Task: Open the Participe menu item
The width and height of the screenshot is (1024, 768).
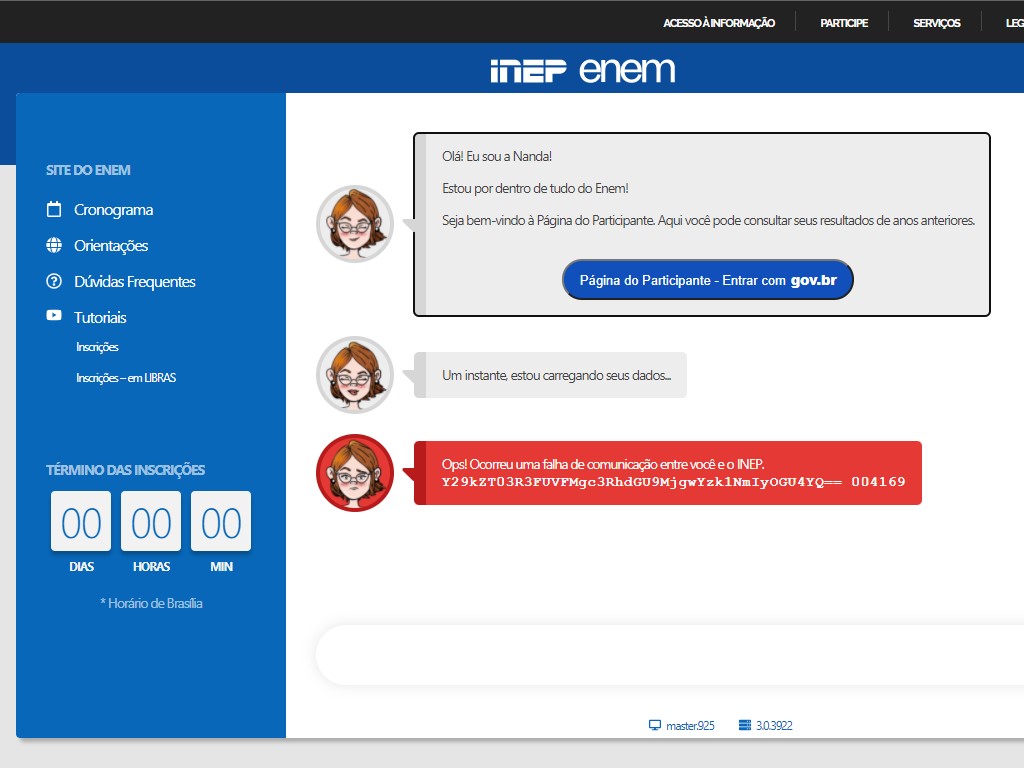Action: tap(844, 23)
